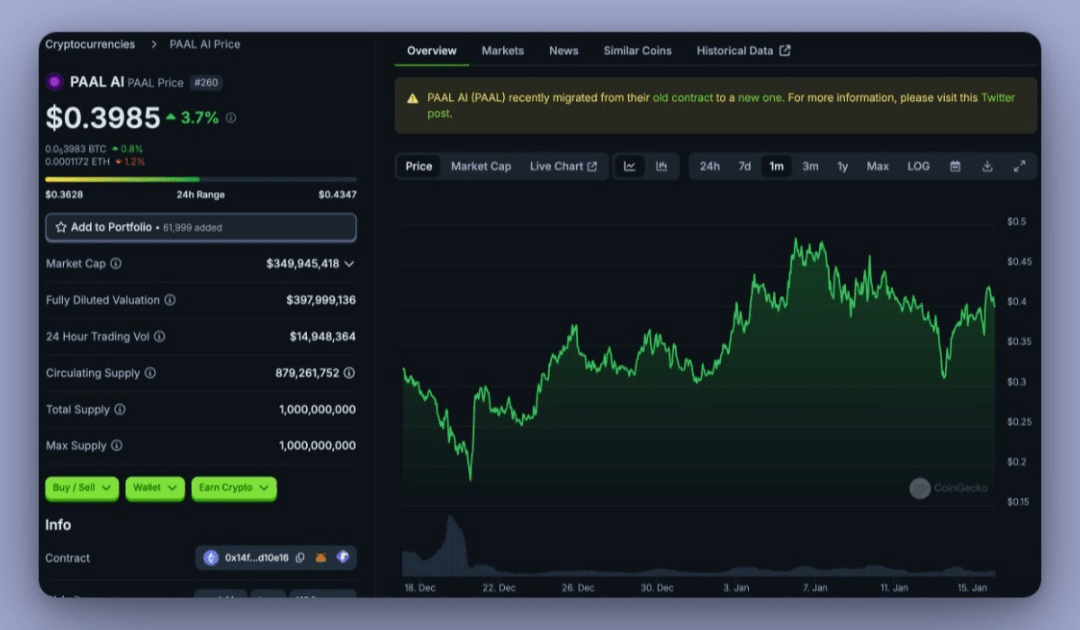The width and height of the screenshot is (1080, 630).
Task: Open calendar date range picker icon
Action: click(955, 167)
